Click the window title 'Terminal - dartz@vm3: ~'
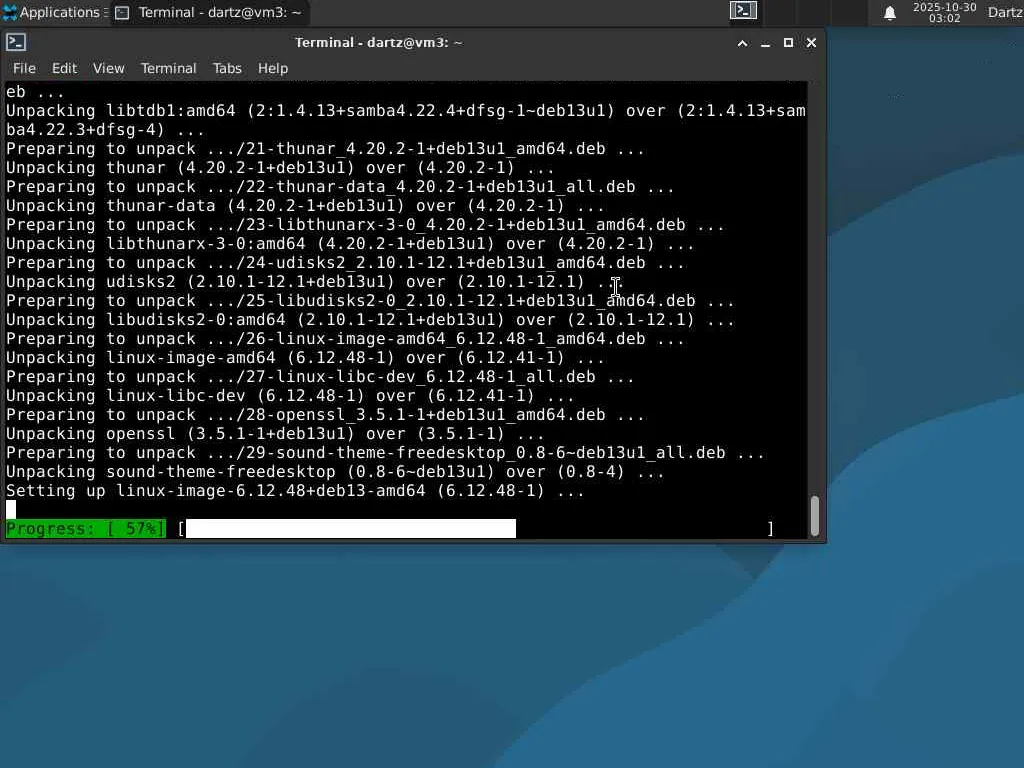 [379, 42]
